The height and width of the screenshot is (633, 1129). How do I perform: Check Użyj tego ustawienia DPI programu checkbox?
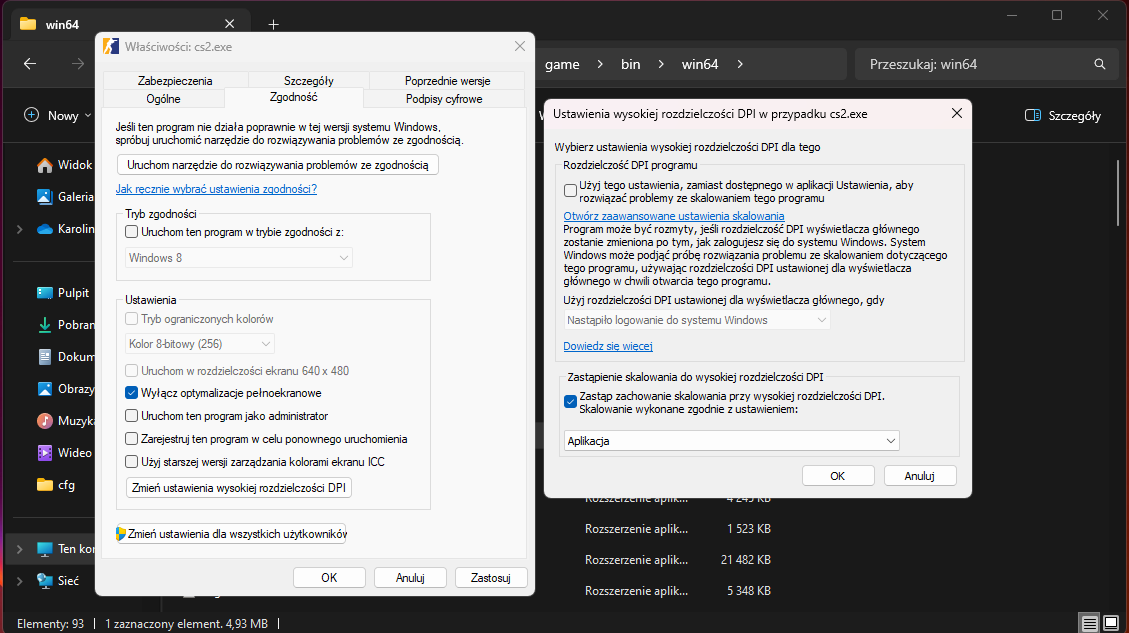[x=570, y=191]
